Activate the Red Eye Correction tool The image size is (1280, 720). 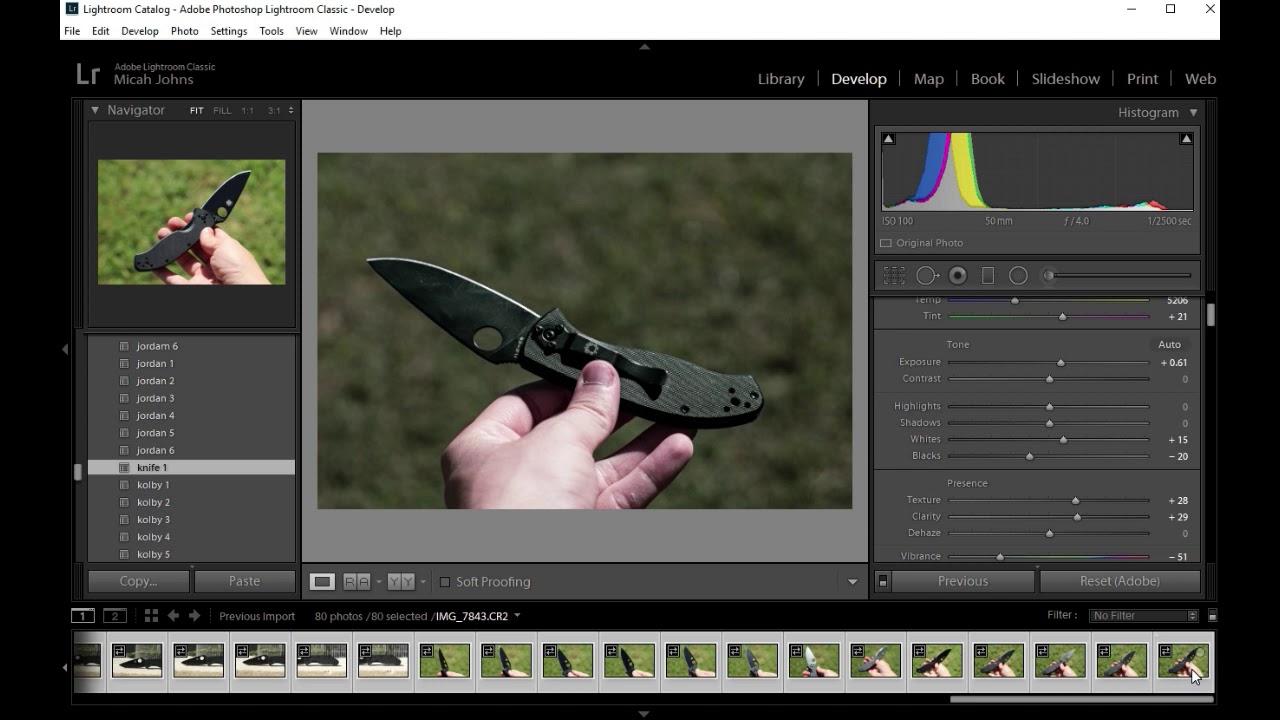point(958,275)
